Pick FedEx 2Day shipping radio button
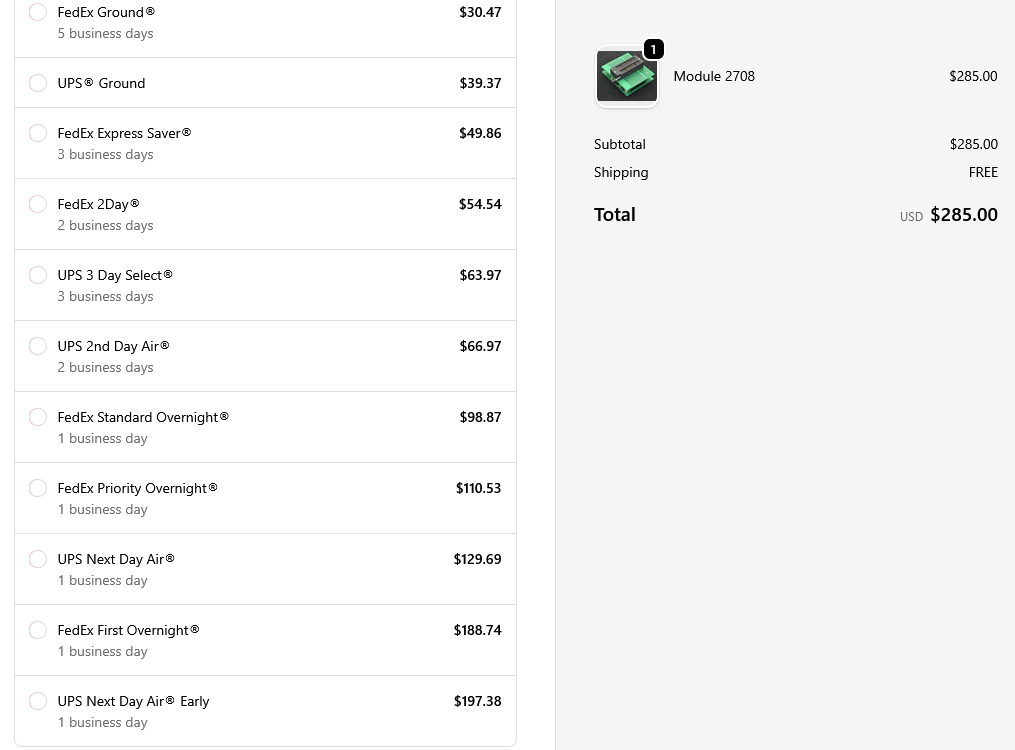Screen dimensions: 1015x750 [x=38, y=204]
